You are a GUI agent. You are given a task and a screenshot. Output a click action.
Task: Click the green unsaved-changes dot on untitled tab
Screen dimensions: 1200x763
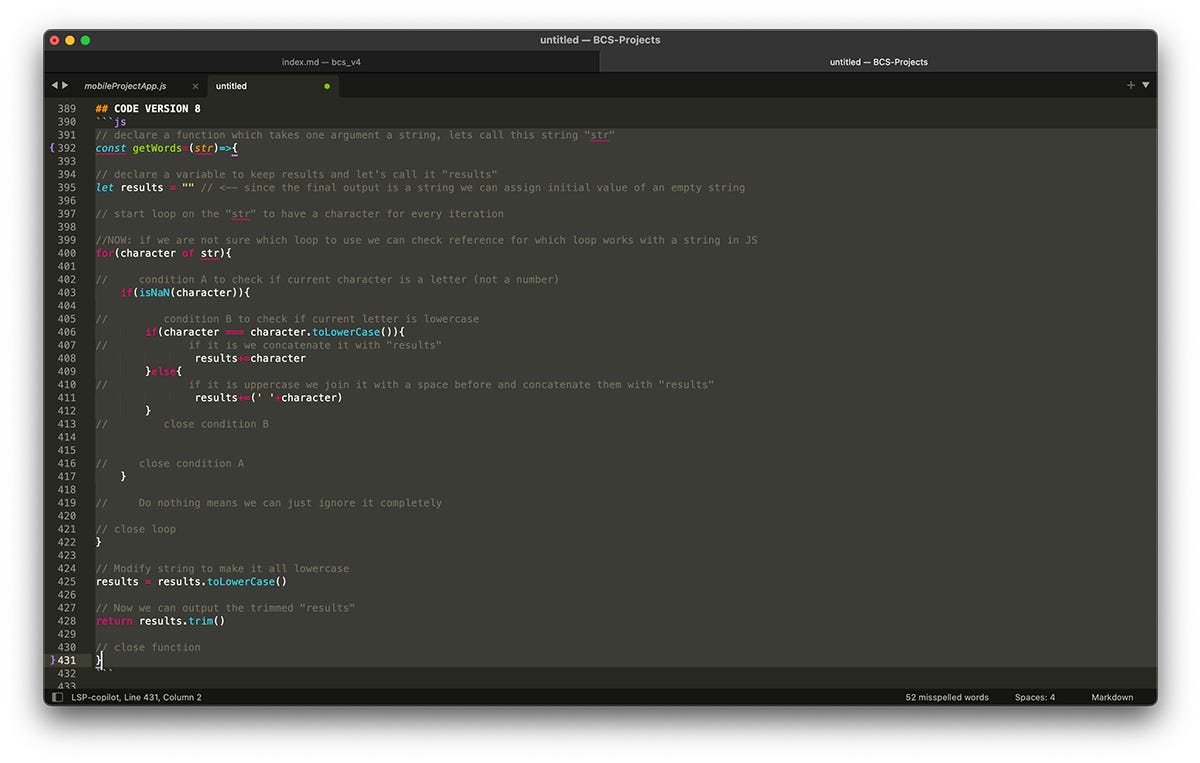click(x=326, y=86)
